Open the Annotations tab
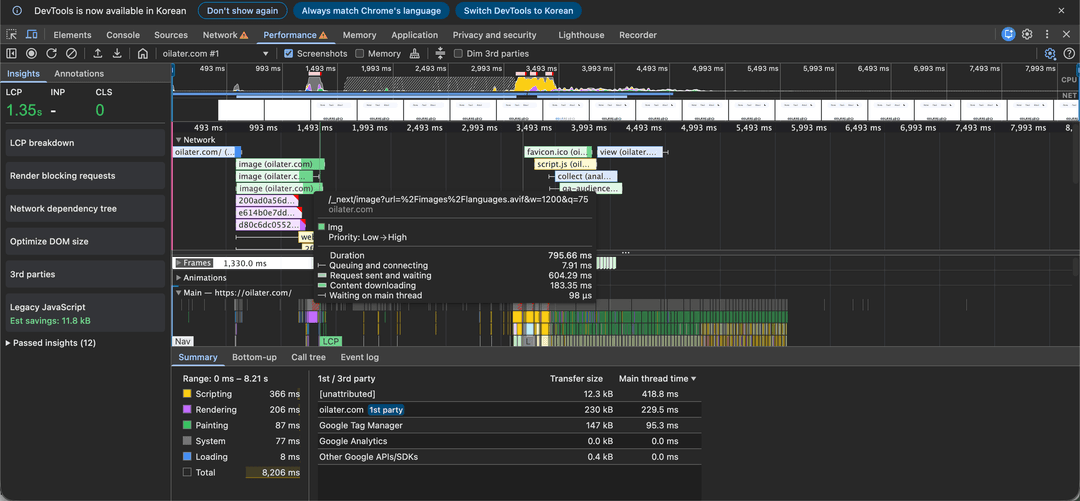 pyautogui.click(x=79, y=73)
